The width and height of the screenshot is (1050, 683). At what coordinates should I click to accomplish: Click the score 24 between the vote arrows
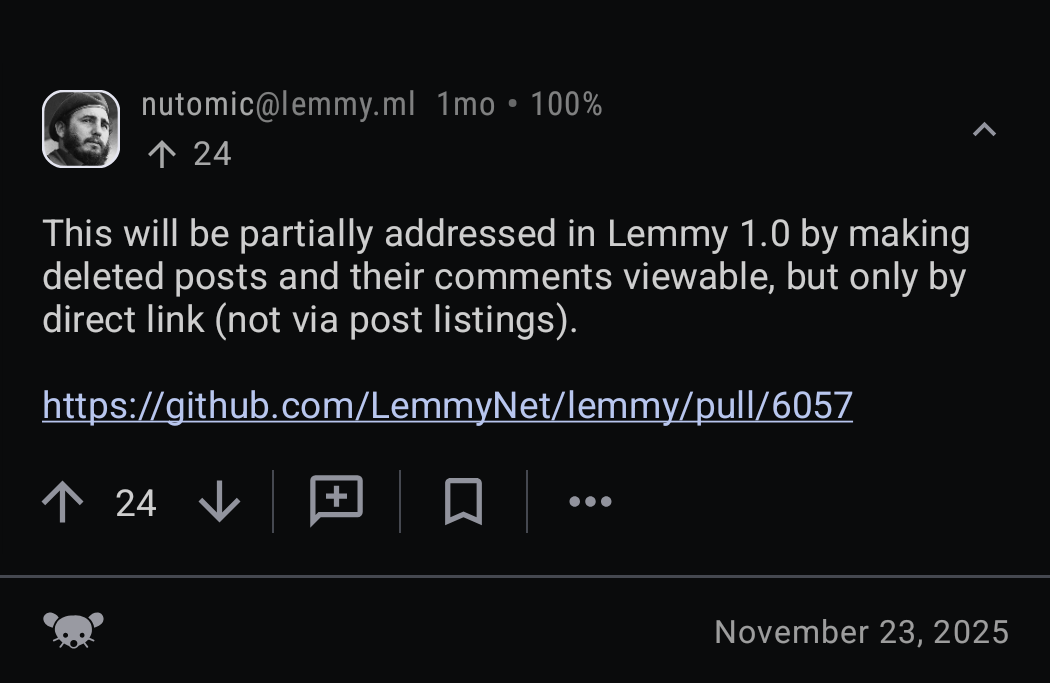tap(136, 503)
